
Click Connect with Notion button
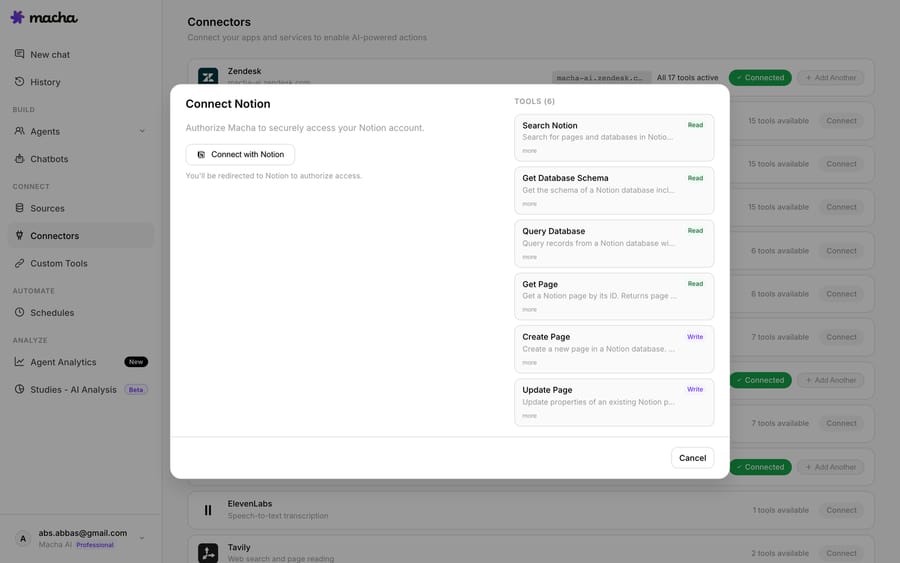pos(240,154)
